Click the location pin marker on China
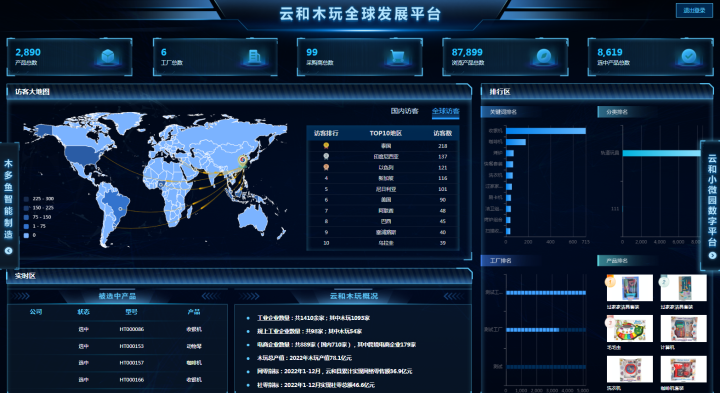 (x=242, y=160)
